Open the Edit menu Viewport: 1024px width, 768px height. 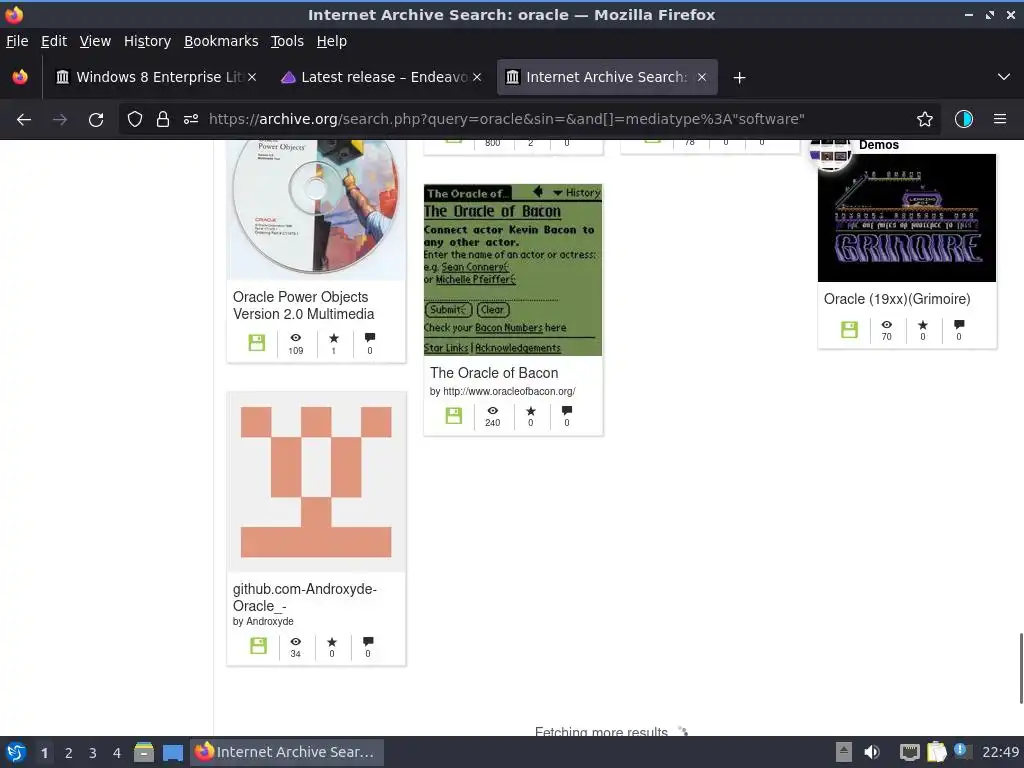click(x=54, y=41)
